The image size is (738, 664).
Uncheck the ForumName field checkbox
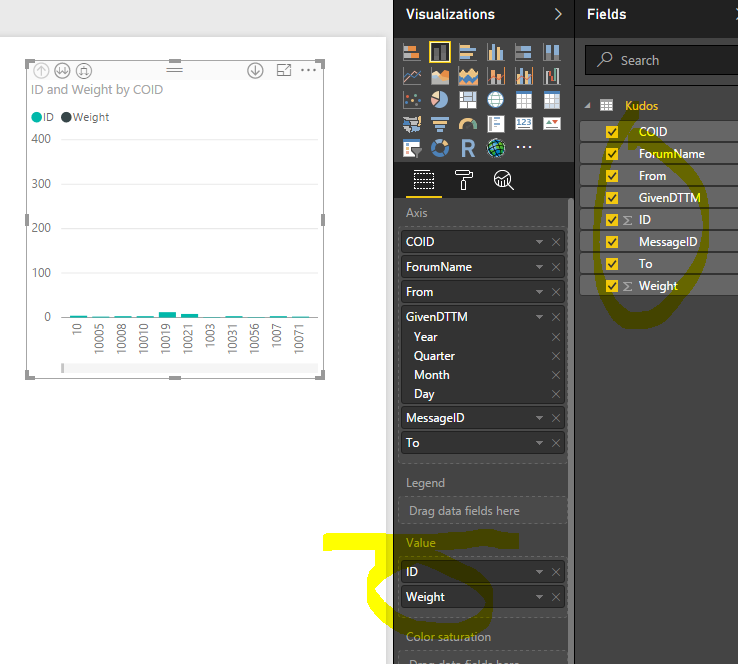(611, 154)
